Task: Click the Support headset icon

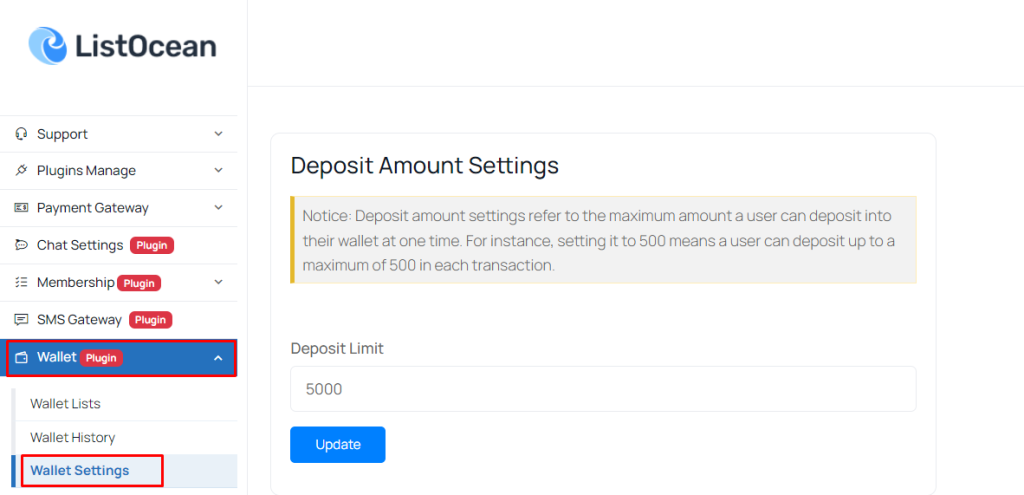Action: click(x=21, y=134)
